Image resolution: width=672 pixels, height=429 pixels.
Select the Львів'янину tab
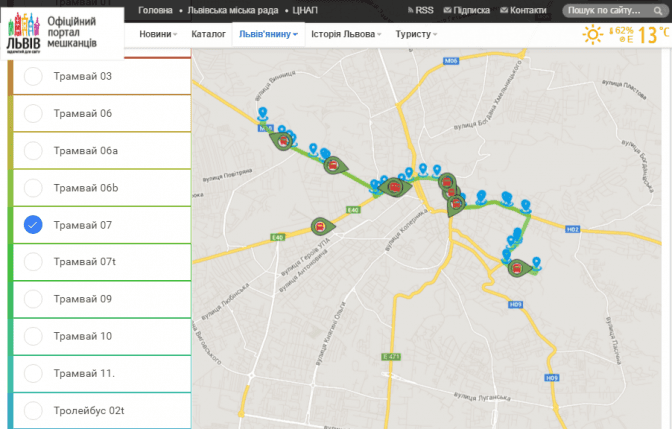(267, 34)
